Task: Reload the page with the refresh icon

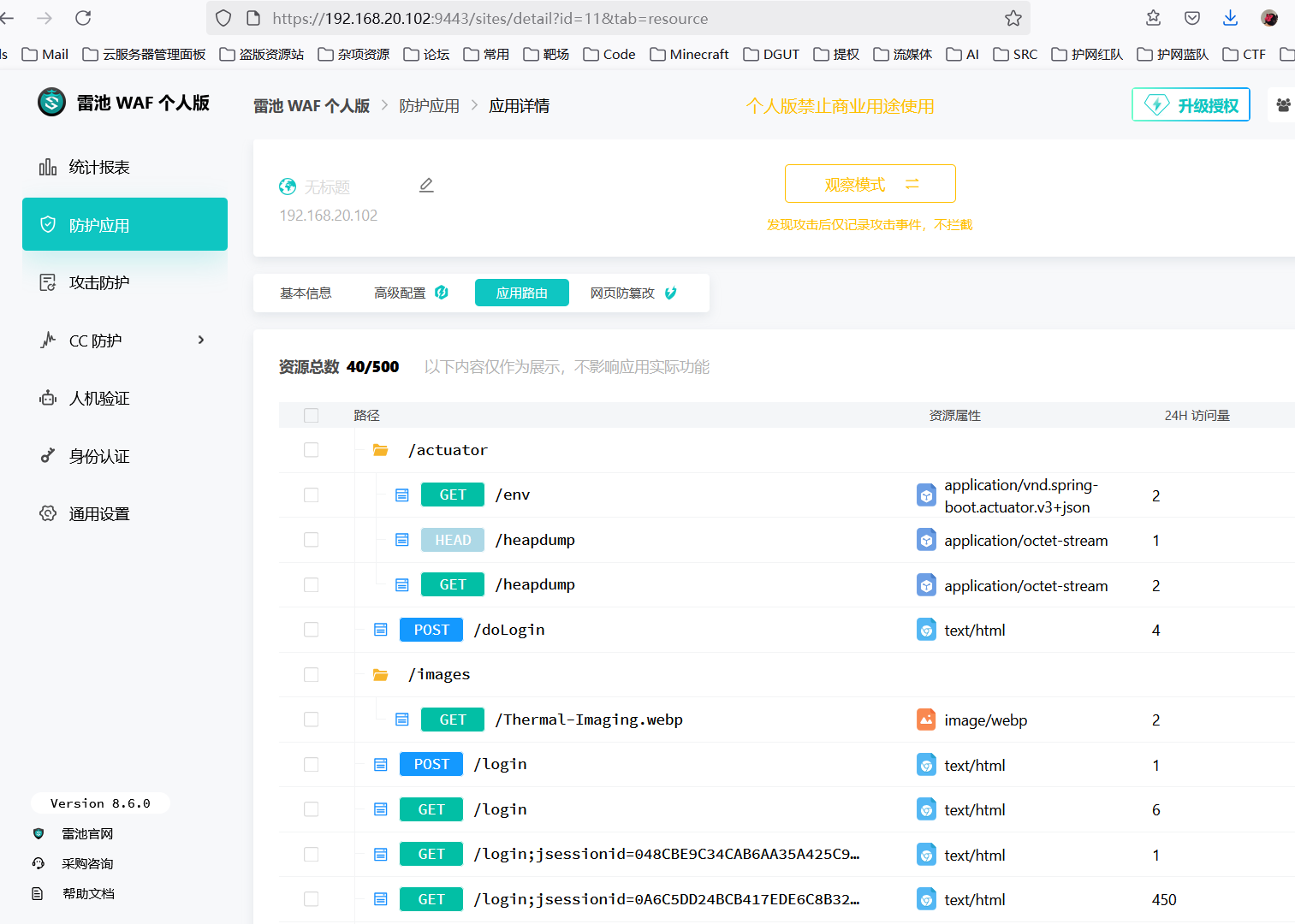Action: coord(83,18)
